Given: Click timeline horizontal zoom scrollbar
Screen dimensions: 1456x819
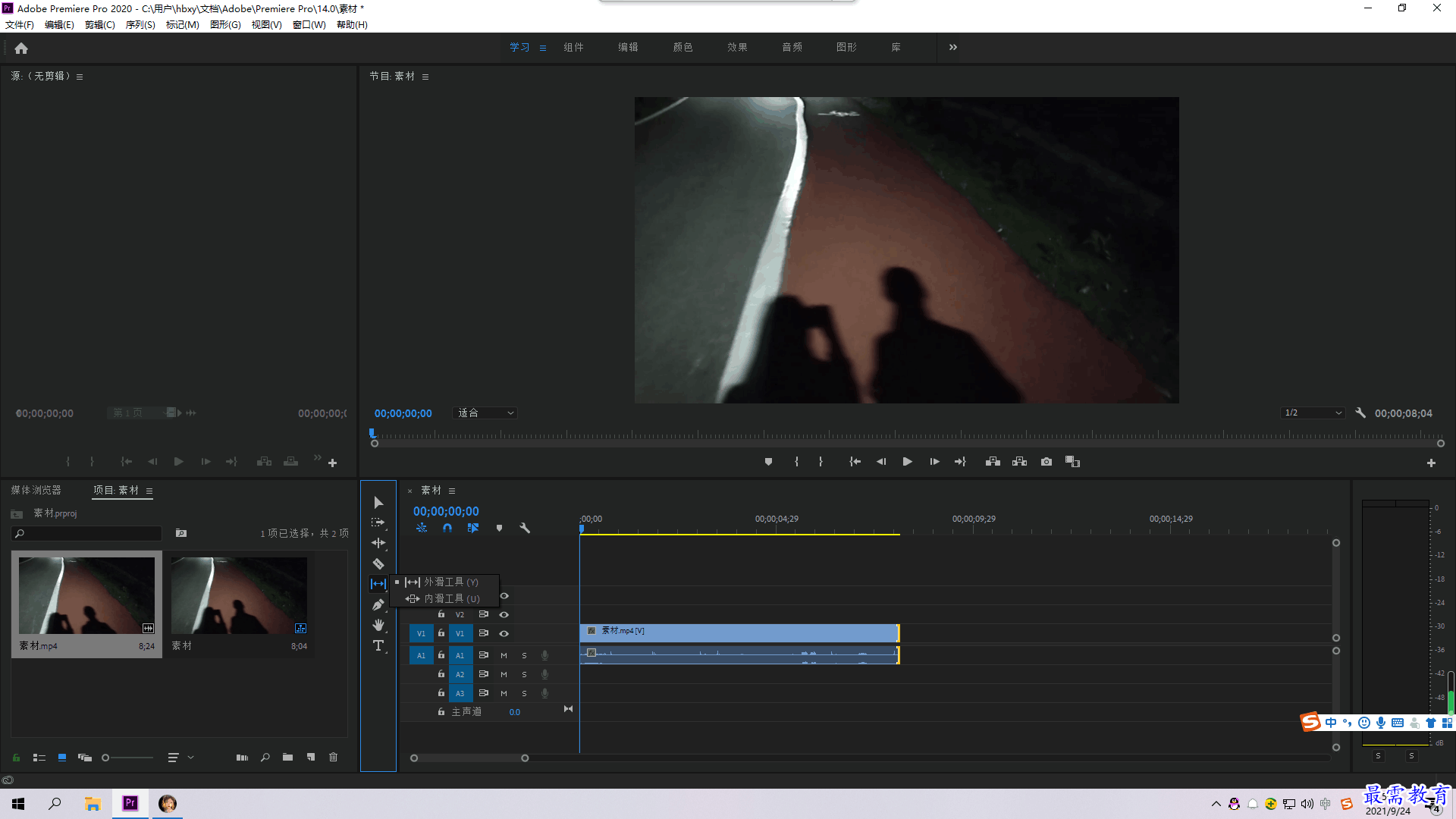Looking at the screenshot, I should tap(469, 758).
